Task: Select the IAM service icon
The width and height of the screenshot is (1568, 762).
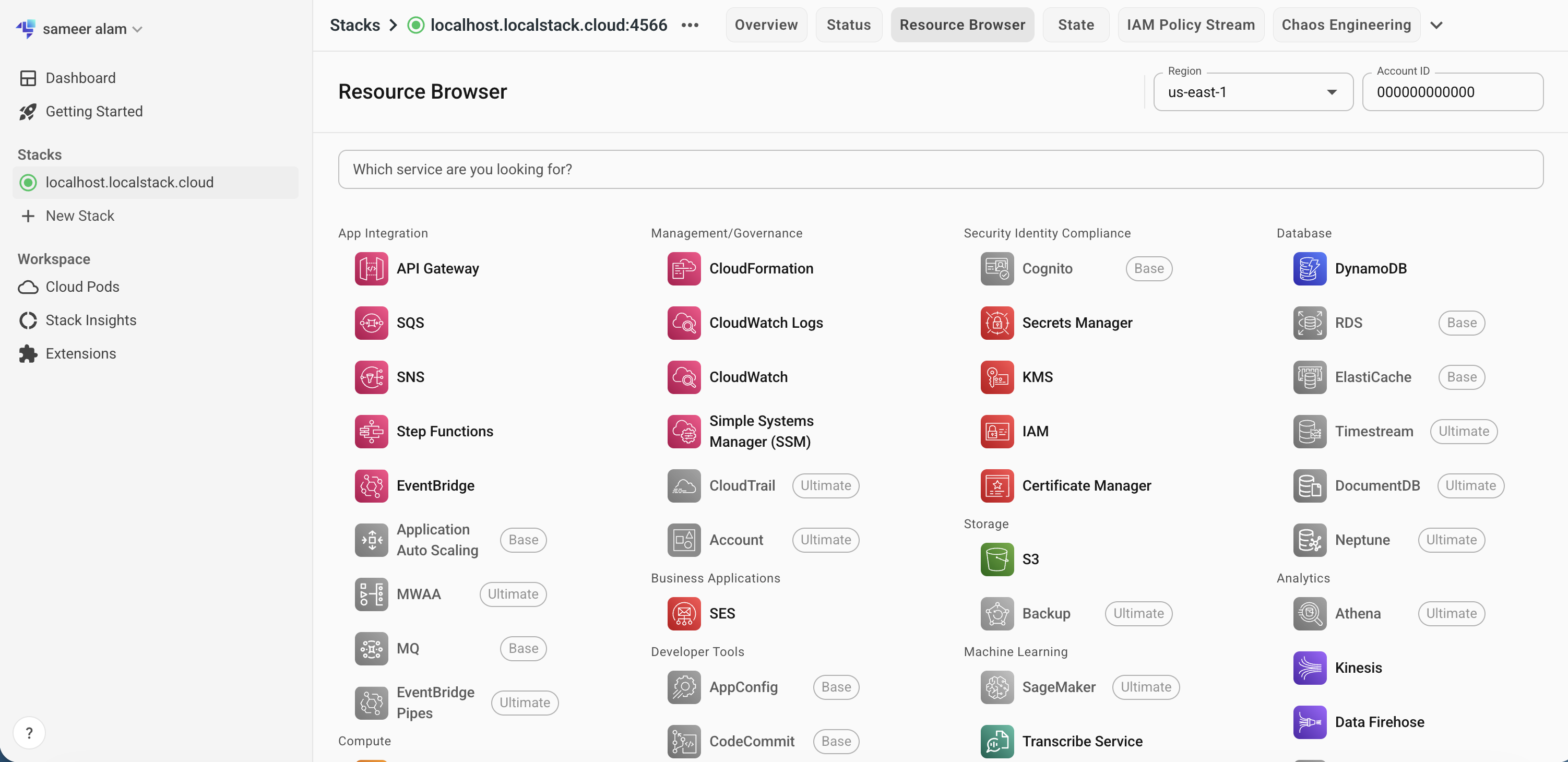Action: [997, 432]
